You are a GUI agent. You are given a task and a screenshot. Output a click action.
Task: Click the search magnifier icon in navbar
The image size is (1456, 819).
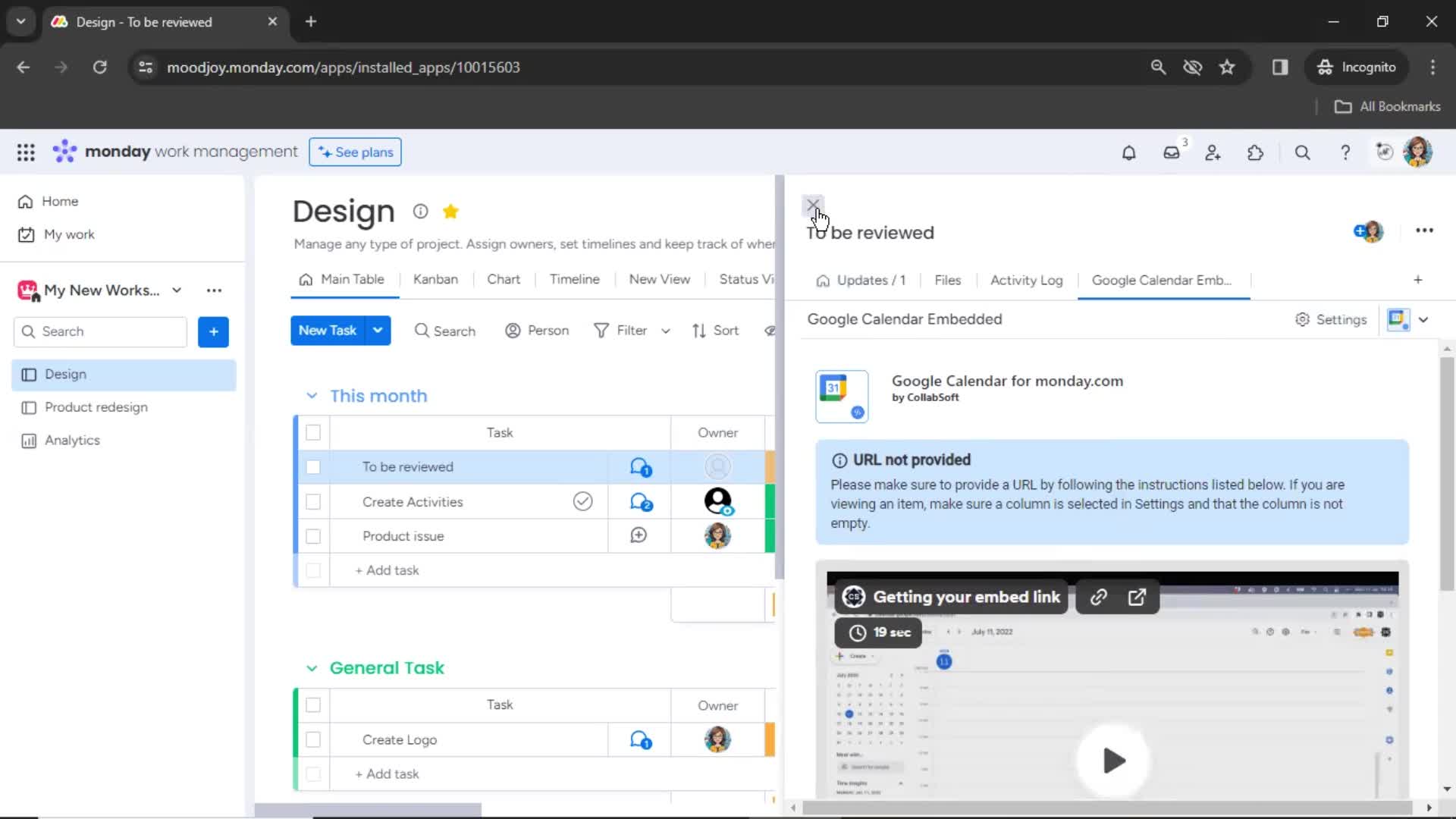[1301, 152]
